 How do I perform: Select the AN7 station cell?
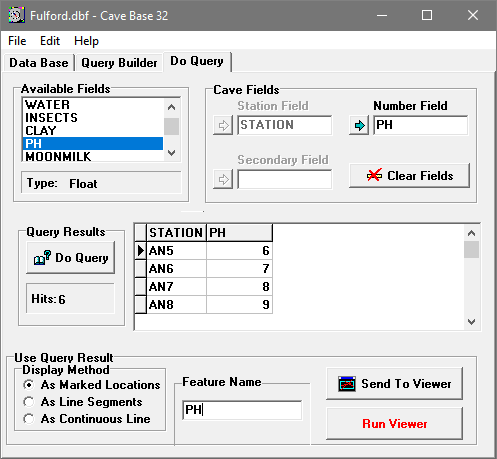[x=176, y=287]
